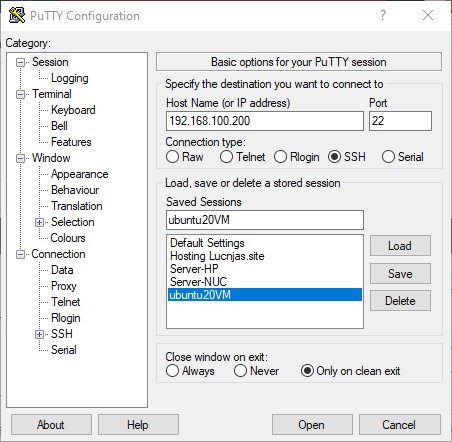Open the Connection category
This screenshot has height=442, width=452.
coord(58,254)
